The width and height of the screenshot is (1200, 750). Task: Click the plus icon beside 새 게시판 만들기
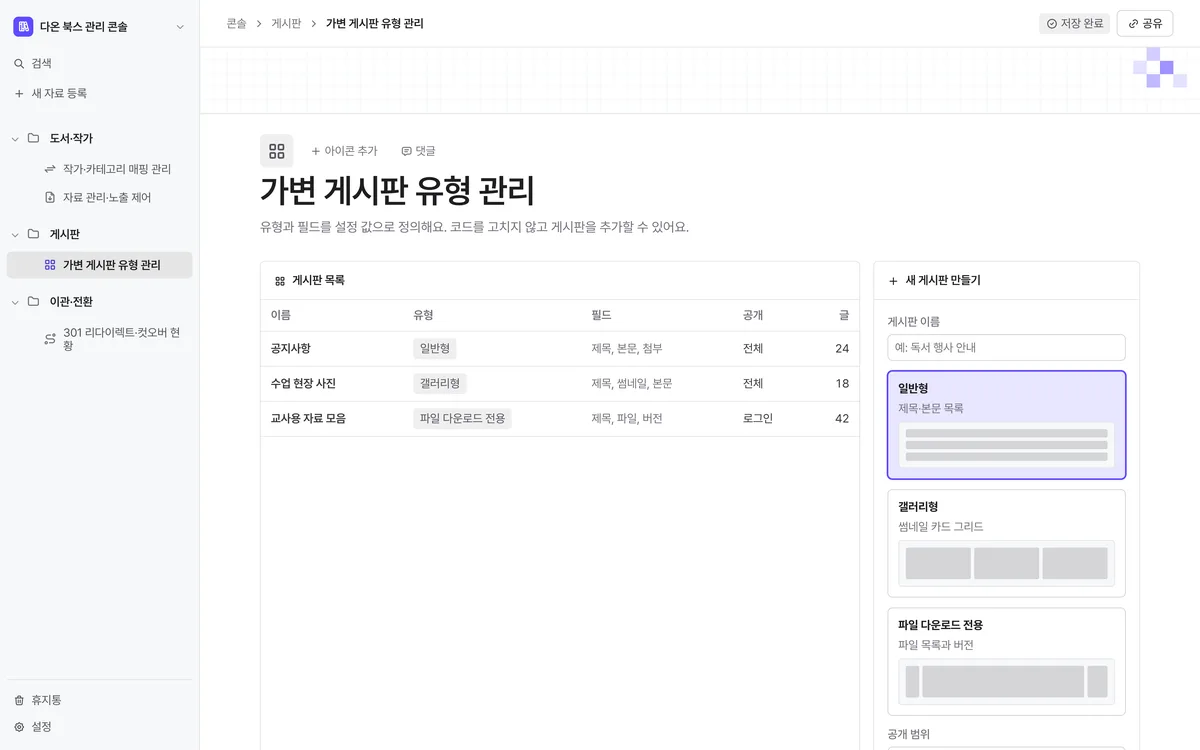[x=893, y=281]
